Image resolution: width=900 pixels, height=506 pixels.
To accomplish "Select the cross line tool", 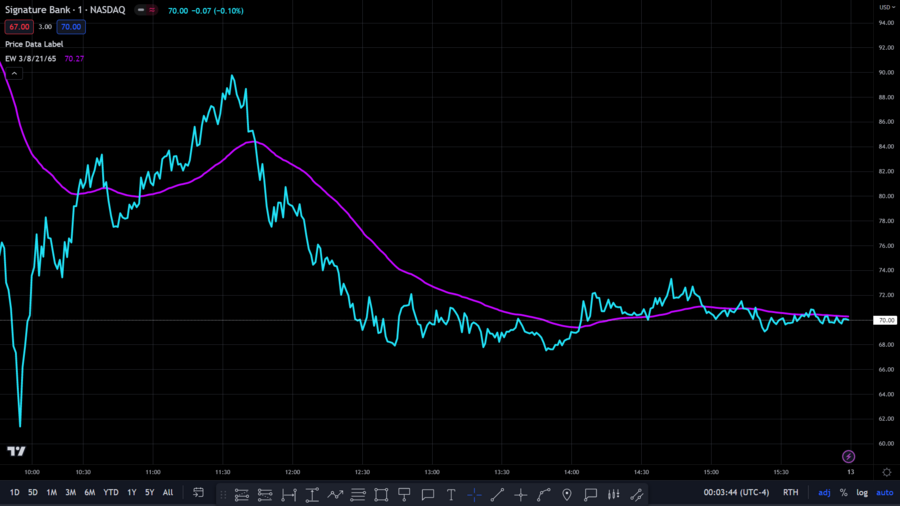I will (521, 495).
